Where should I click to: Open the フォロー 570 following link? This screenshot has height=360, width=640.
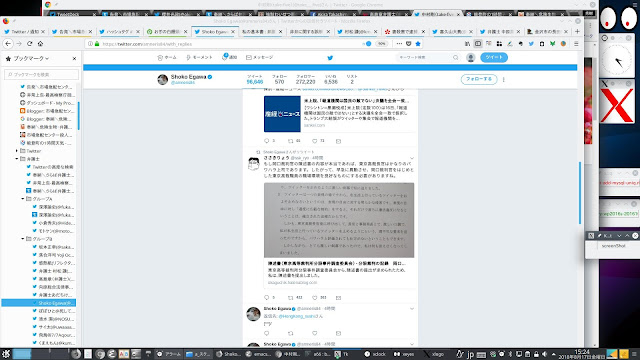pos(279,79)
